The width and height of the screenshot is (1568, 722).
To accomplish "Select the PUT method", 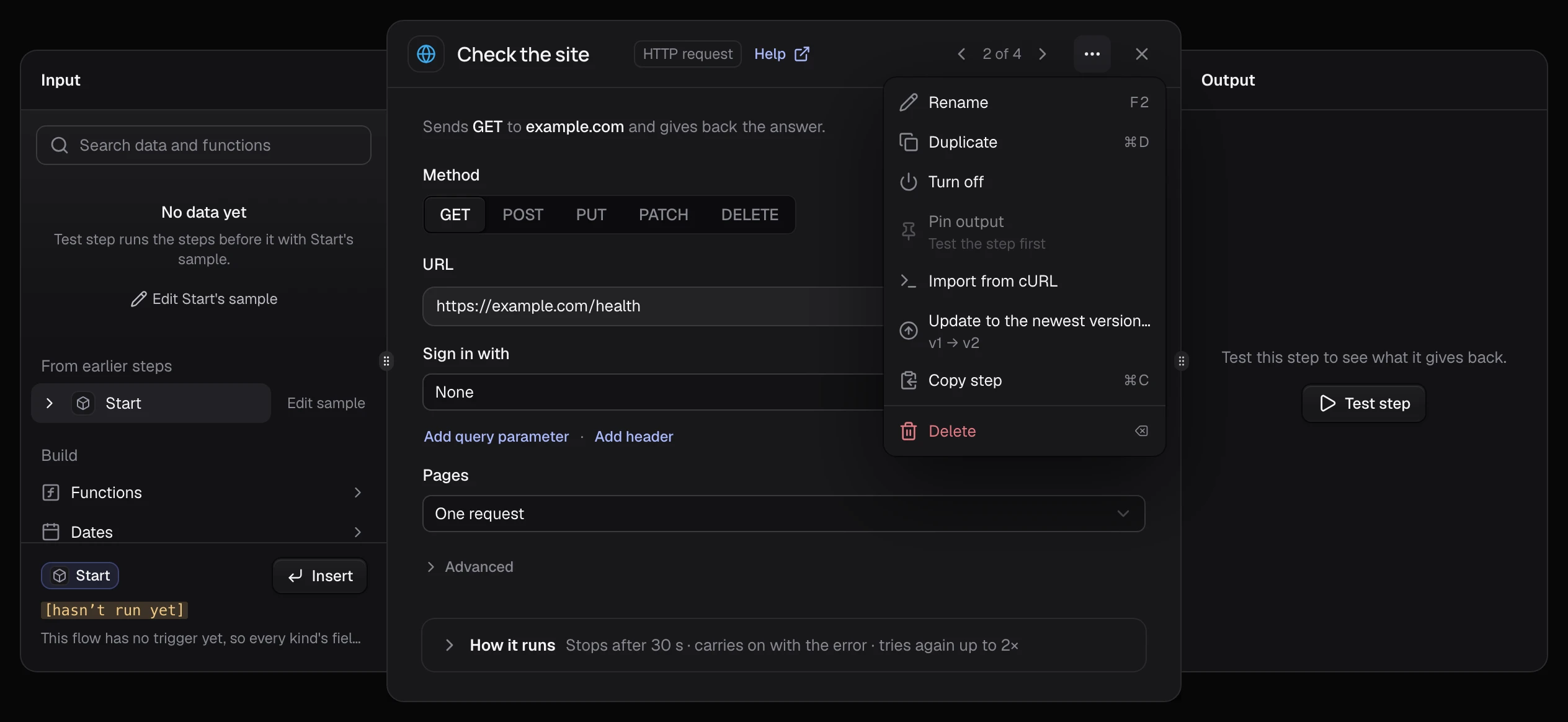I will 591,215.
